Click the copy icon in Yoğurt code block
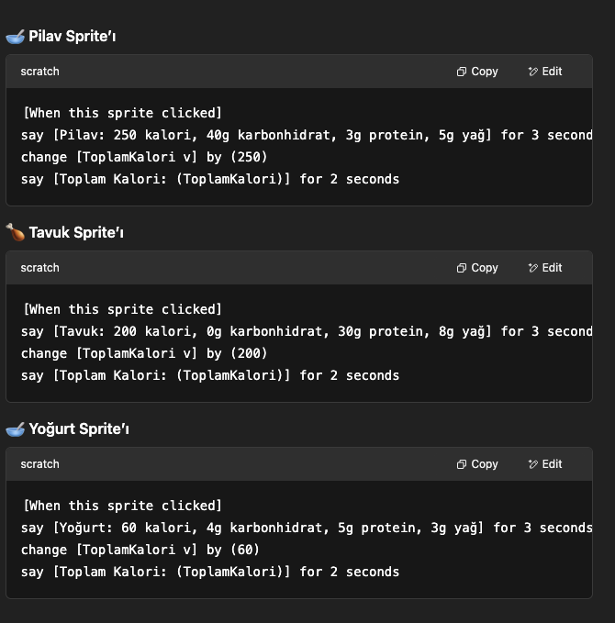 pos(461,464)
